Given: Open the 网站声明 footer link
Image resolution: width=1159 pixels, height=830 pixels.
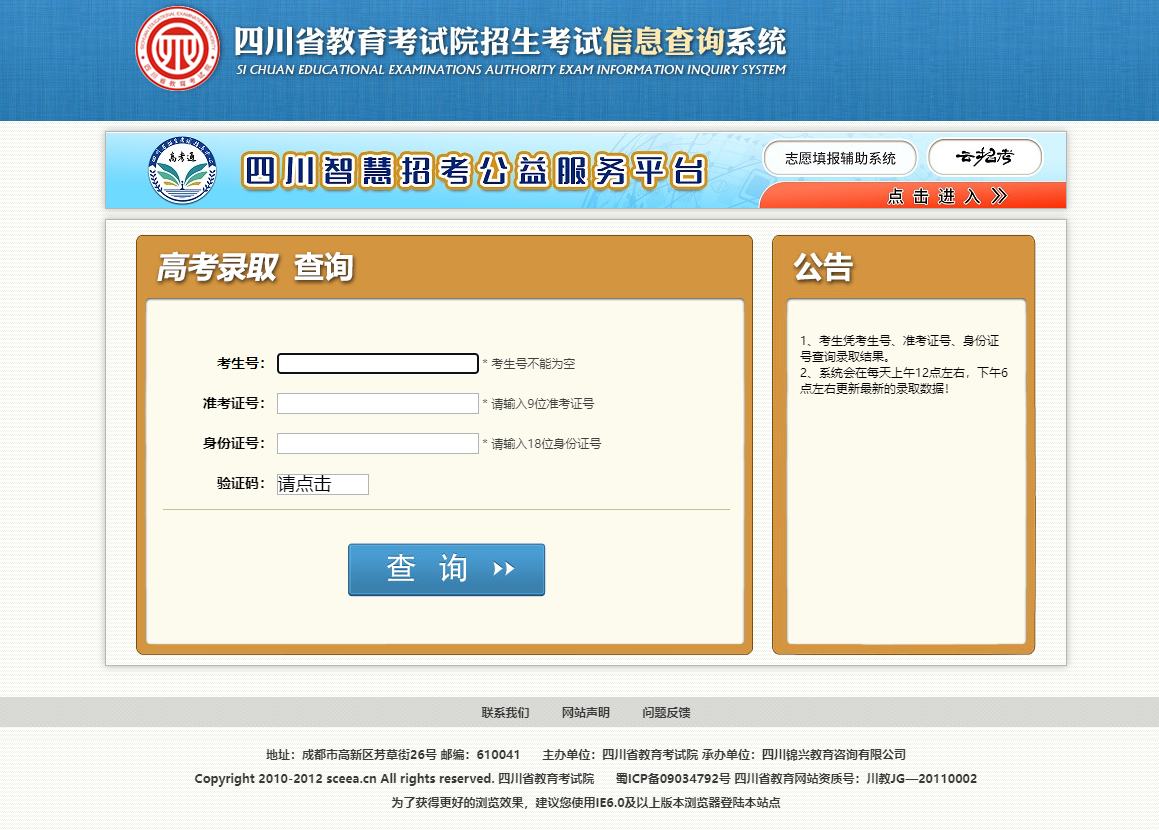Looking at the screenshot, I should tap(586, 713).
